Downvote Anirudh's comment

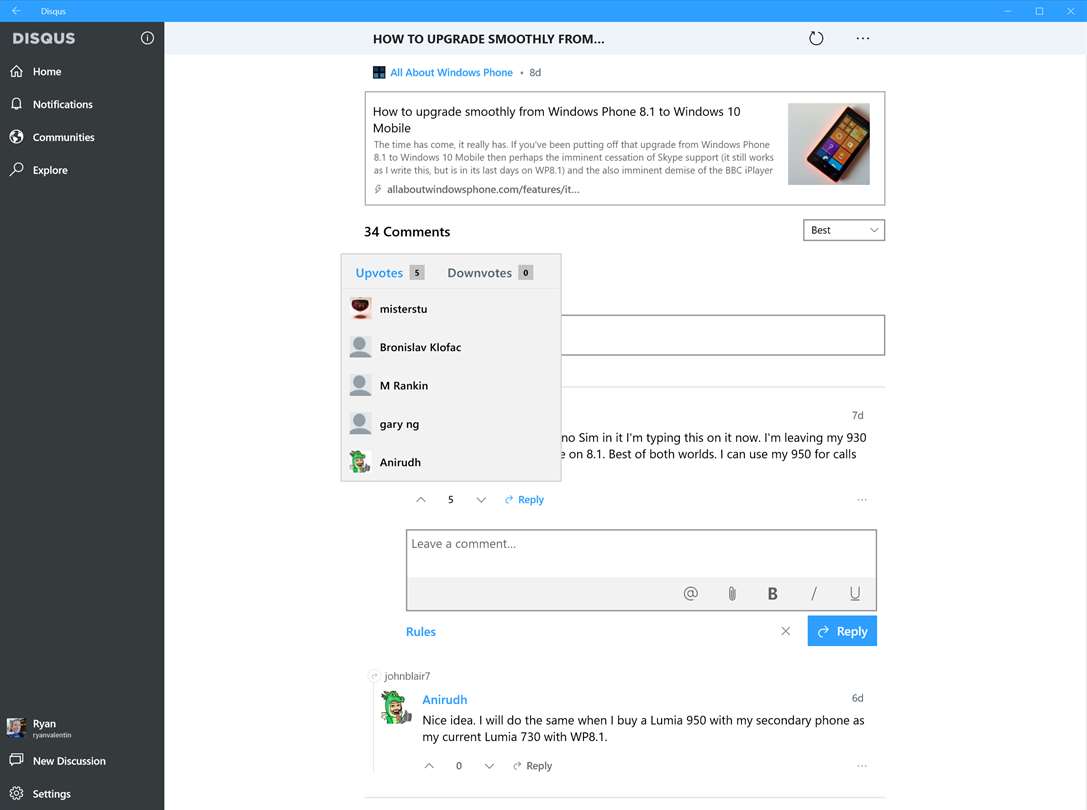tap(489, 766)
